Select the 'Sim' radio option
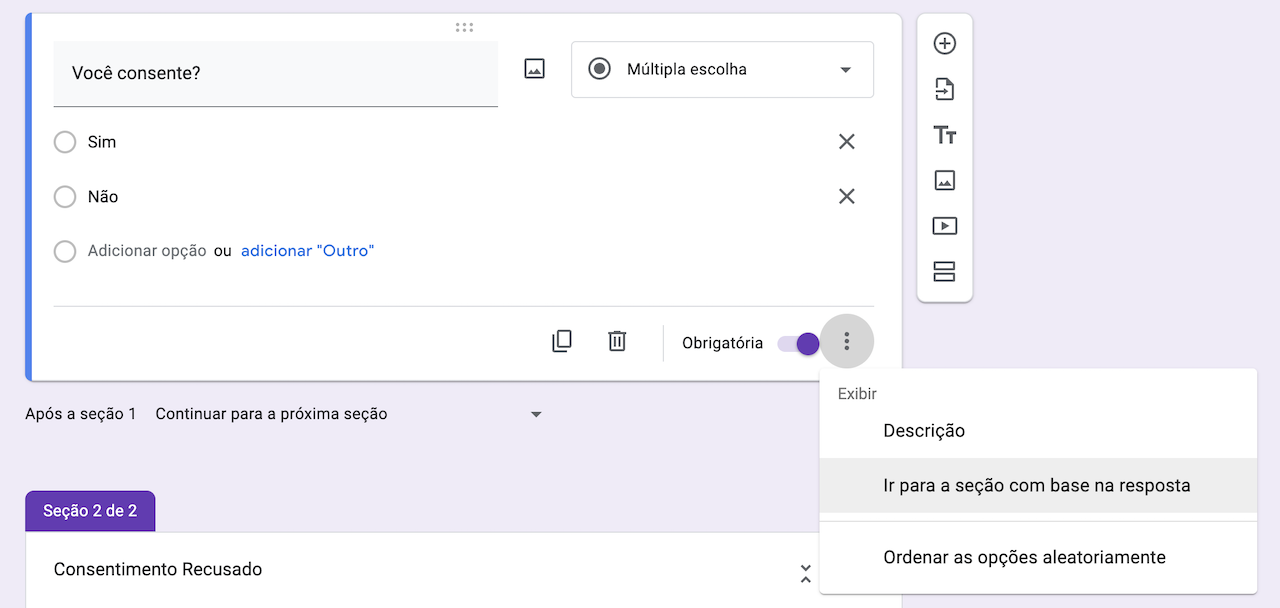The height and width of the screenshot is (608, 1280). (x=65, y=142)
